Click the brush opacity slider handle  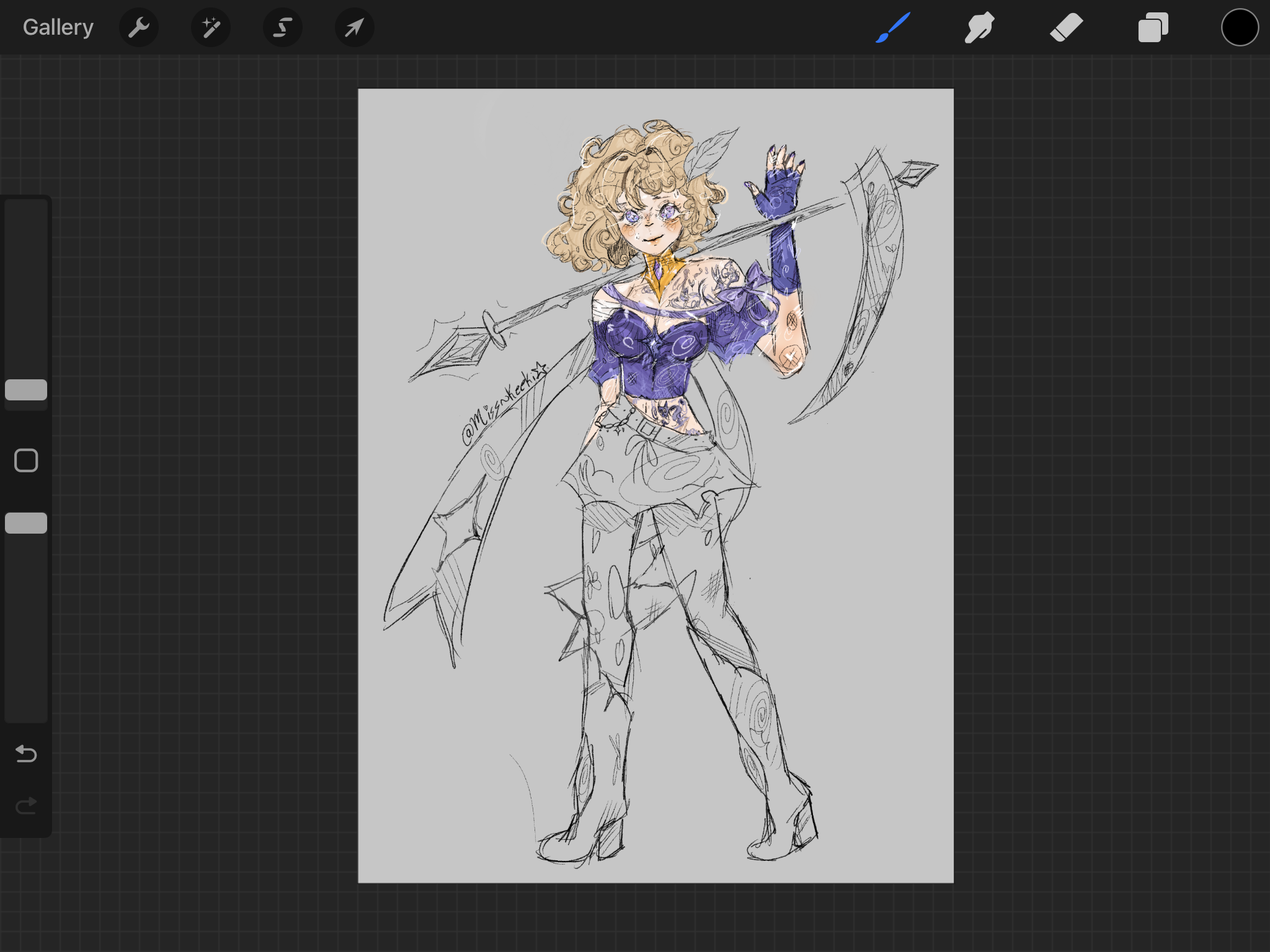26,523
